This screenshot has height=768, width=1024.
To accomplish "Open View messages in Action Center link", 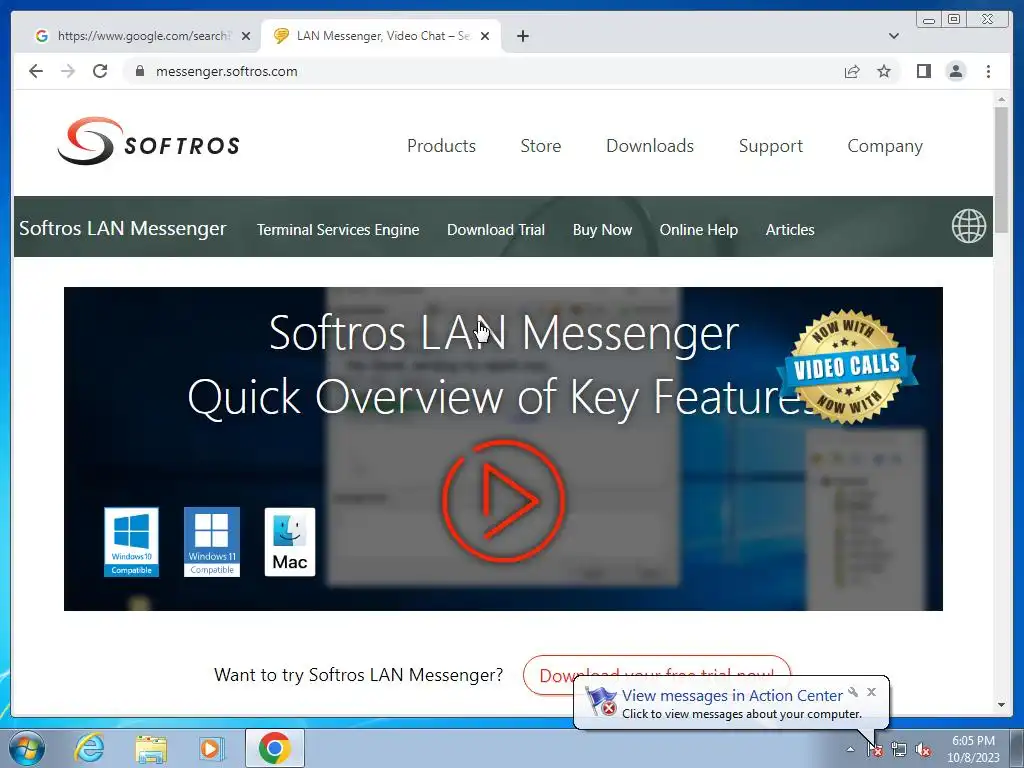I will (x=732, y=696).
